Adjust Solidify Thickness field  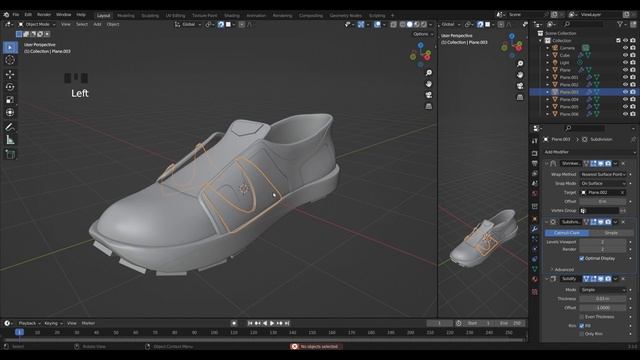pos(603,299)
